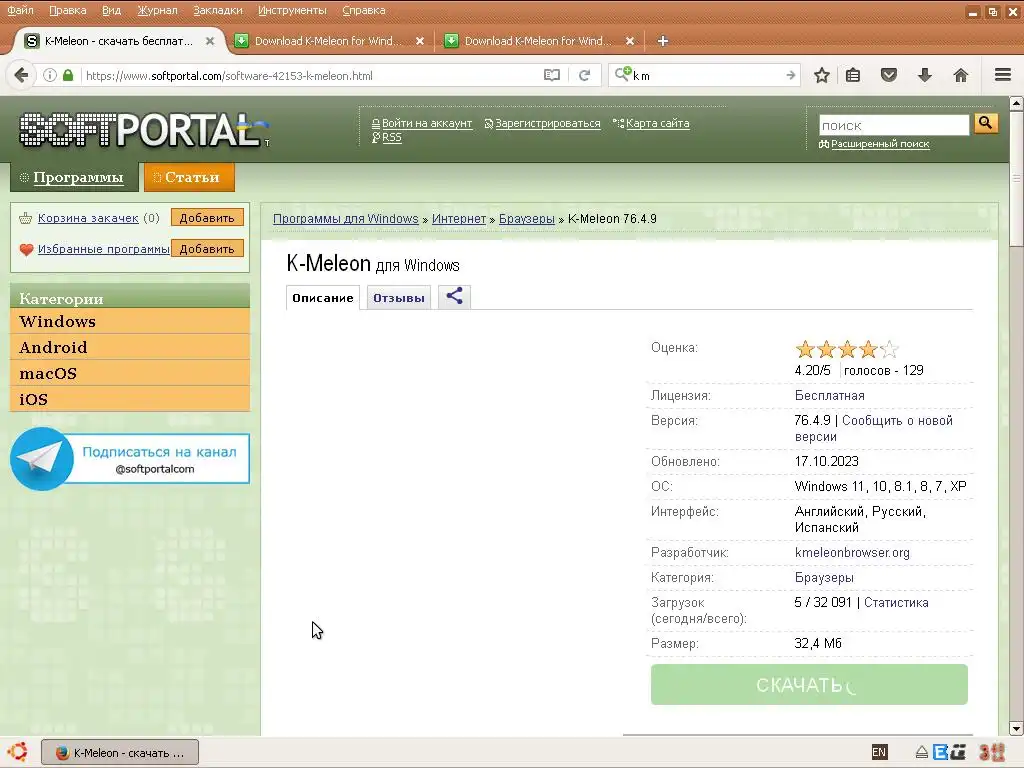Click Избранные программы link
The height and width of the screenshot is (768, 1024).
click(103, 249)
